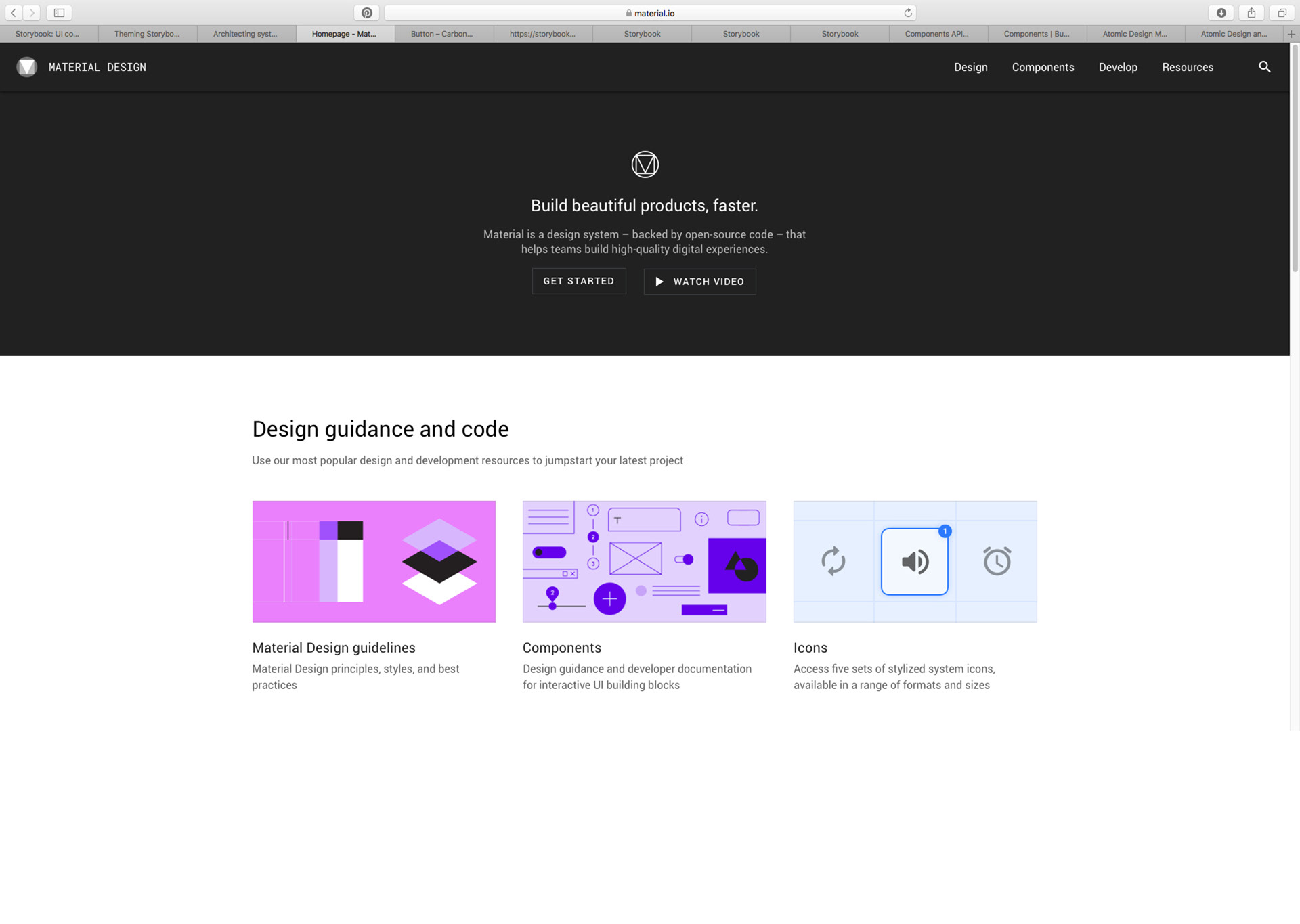Click the WATCH VIDEO button
Viewport: 1300px width, 924px height.
[699, 282]
